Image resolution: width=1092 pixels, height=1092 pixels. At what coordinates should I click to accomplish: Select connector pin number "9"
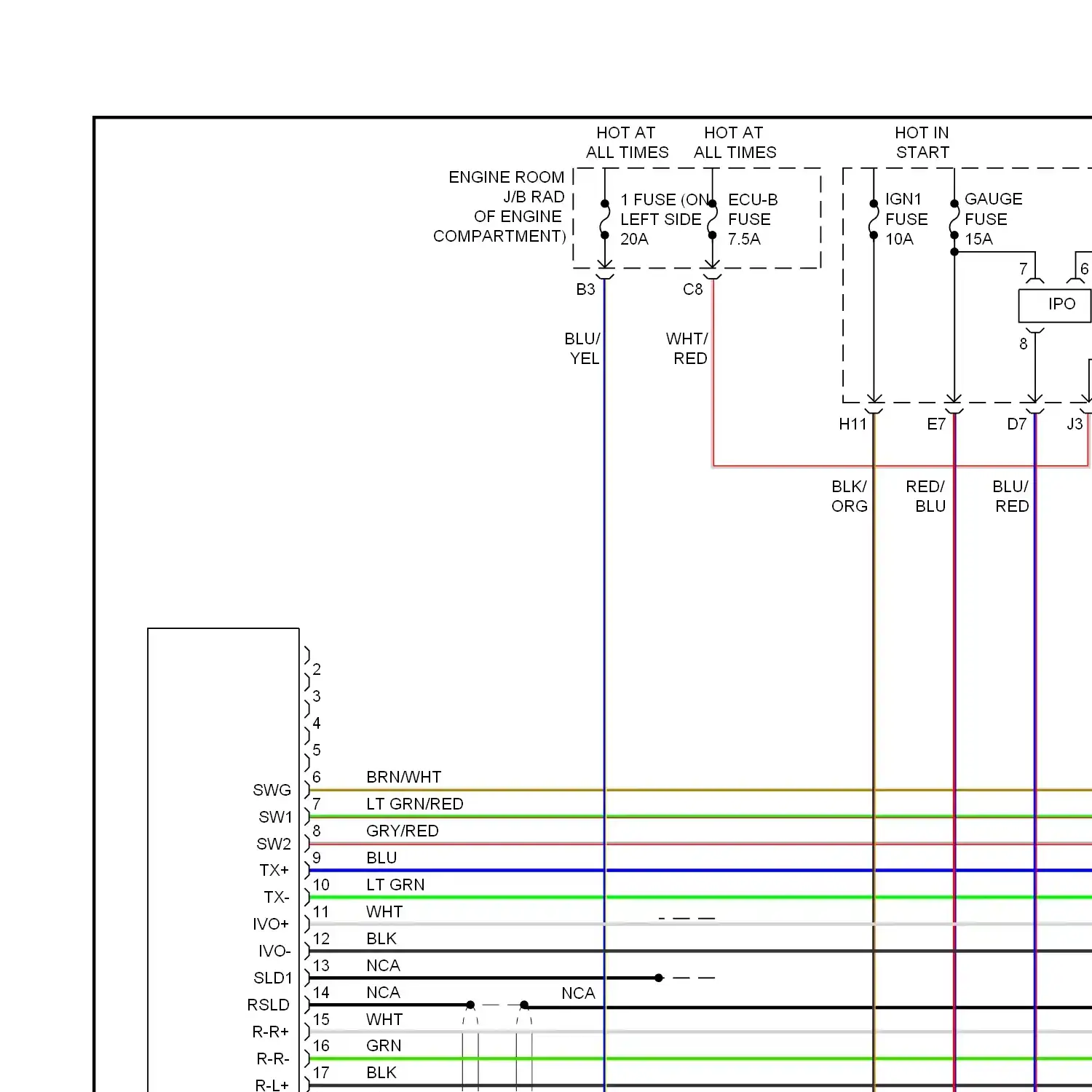pos(317,858)
